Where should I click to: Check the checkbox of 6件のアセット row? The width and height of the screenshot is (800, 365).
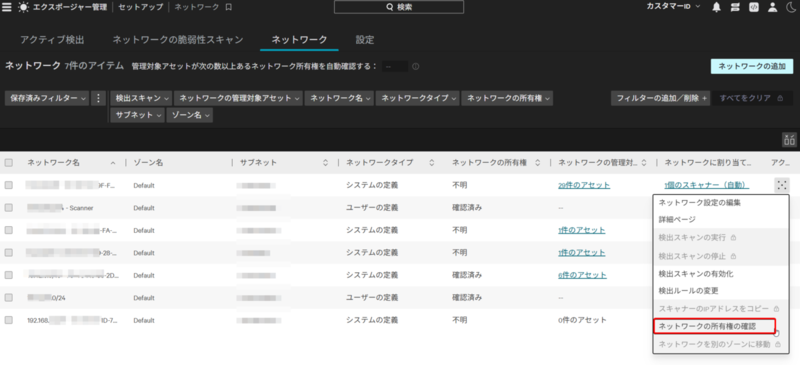pyautogui.click(x=9, y=275)
